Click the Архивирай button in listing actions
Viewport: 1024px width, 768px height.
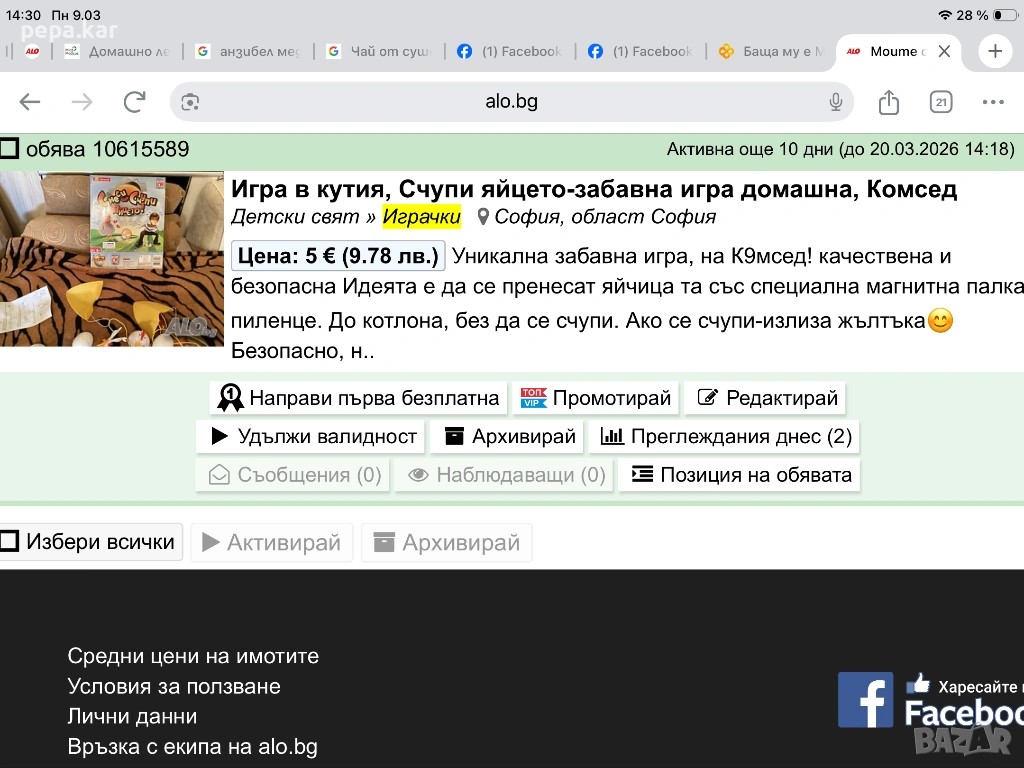click(x=507, y=436)
